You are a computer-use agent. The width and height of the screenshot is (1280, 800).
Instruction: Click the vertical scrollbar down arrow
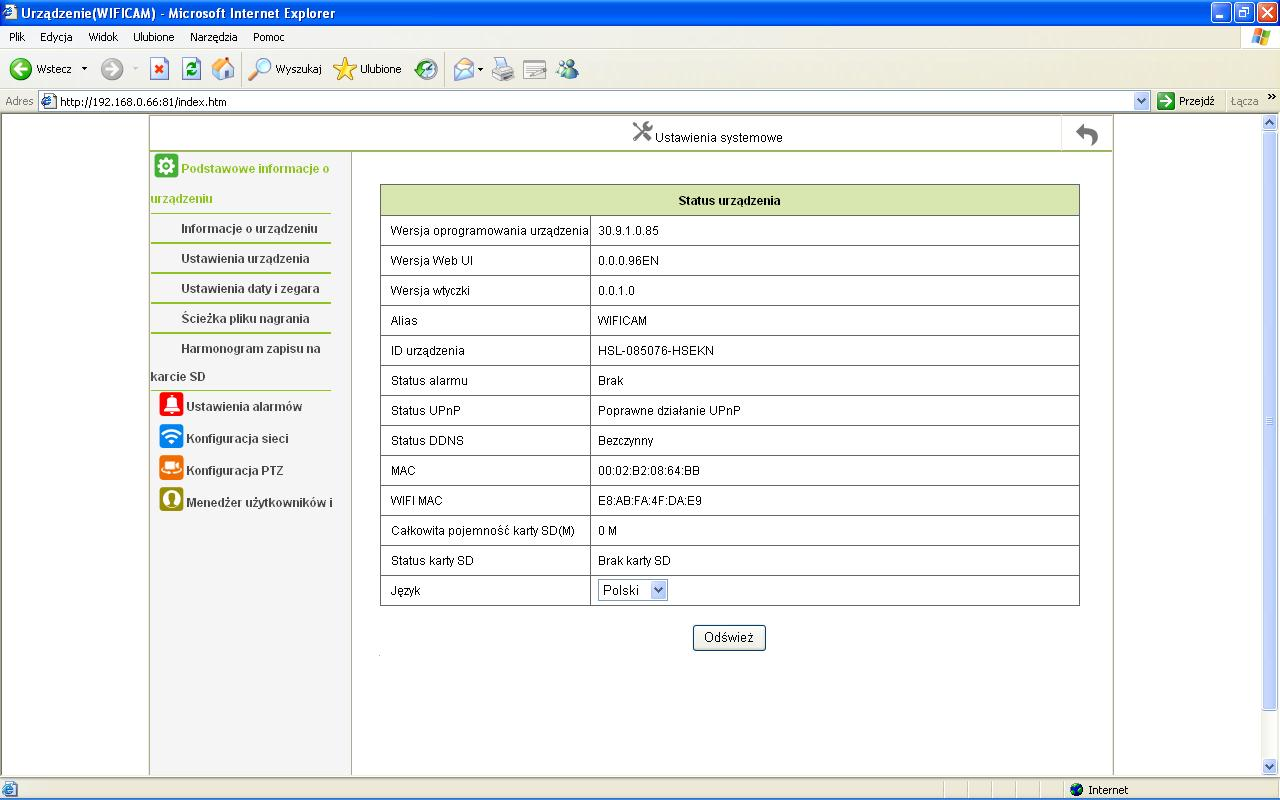coord(1271,767)
